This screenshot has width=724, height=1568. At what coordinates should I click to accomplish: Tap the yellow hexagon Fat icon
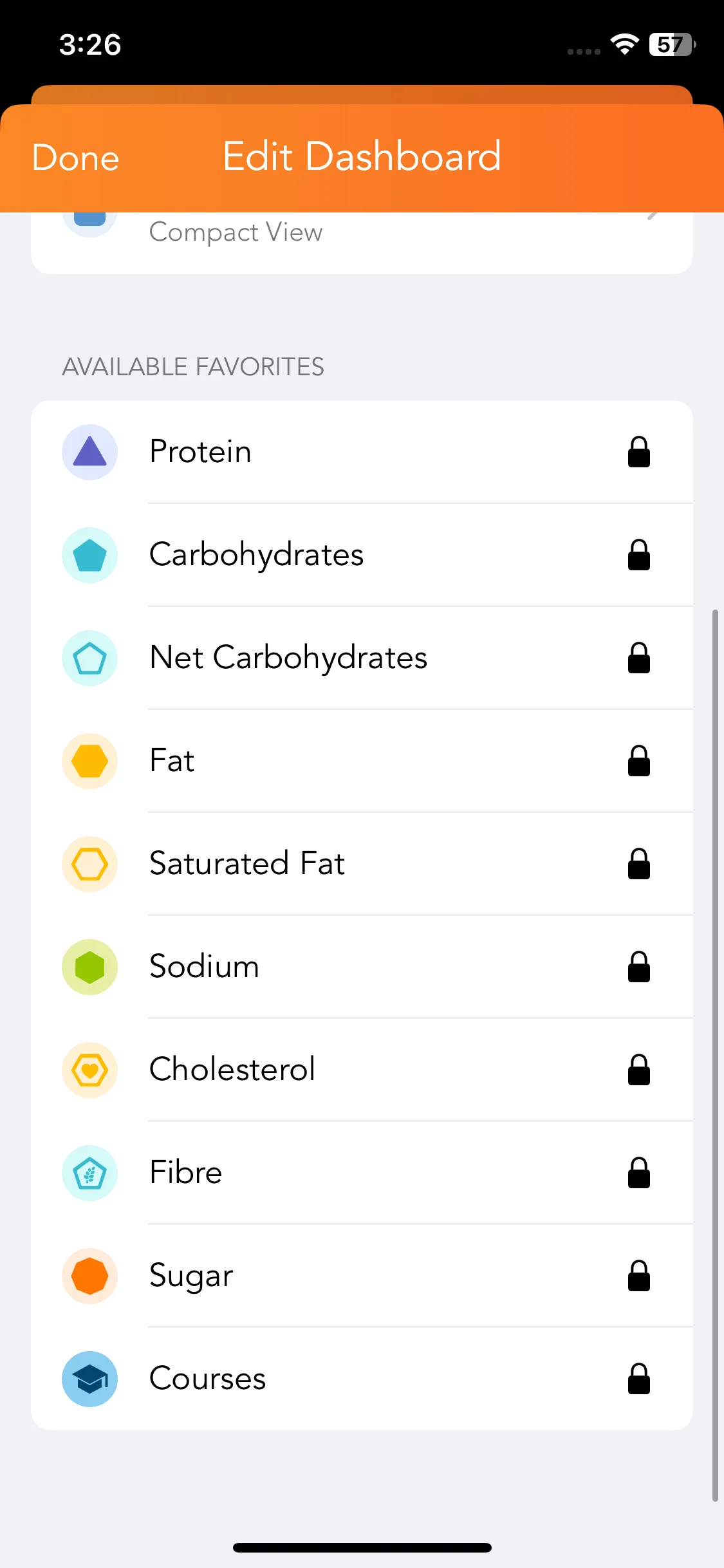89,761
